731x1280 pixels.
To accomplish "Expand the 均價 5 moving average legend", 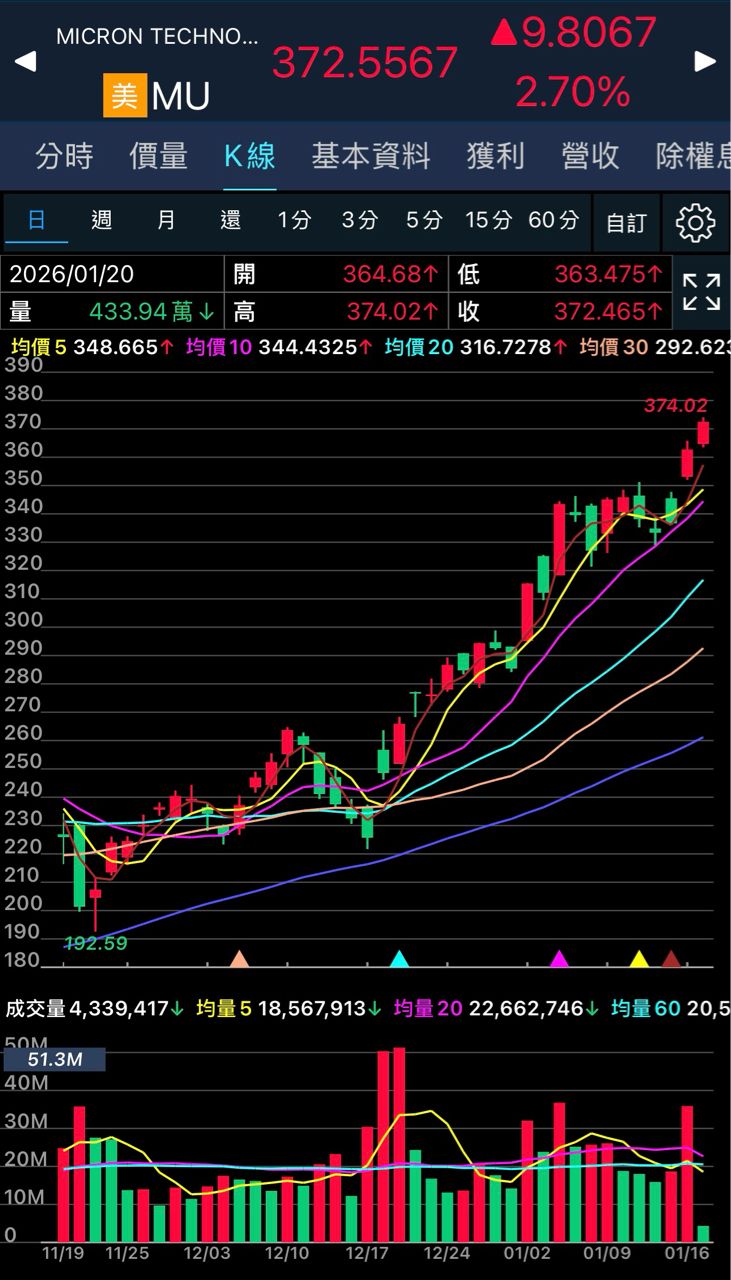I will (92, 347).
